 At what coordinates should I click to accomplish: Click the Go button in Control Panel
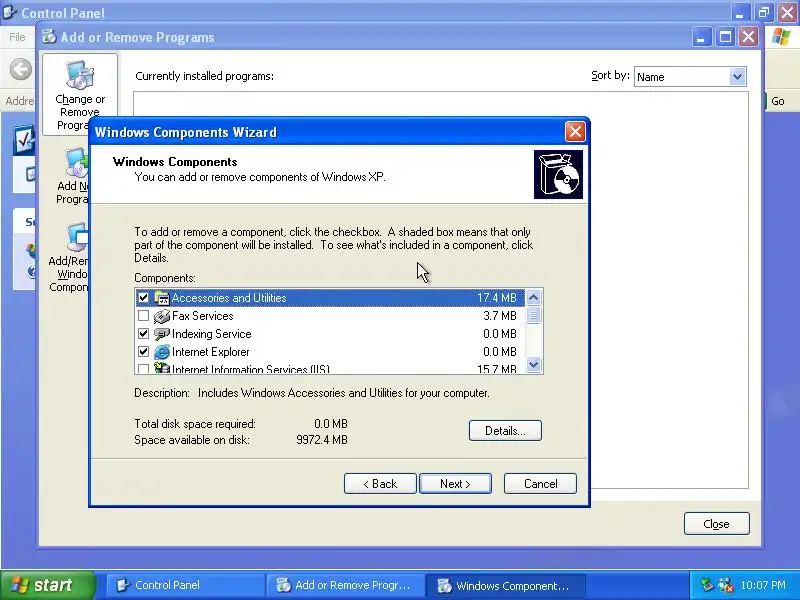[778, 101]
